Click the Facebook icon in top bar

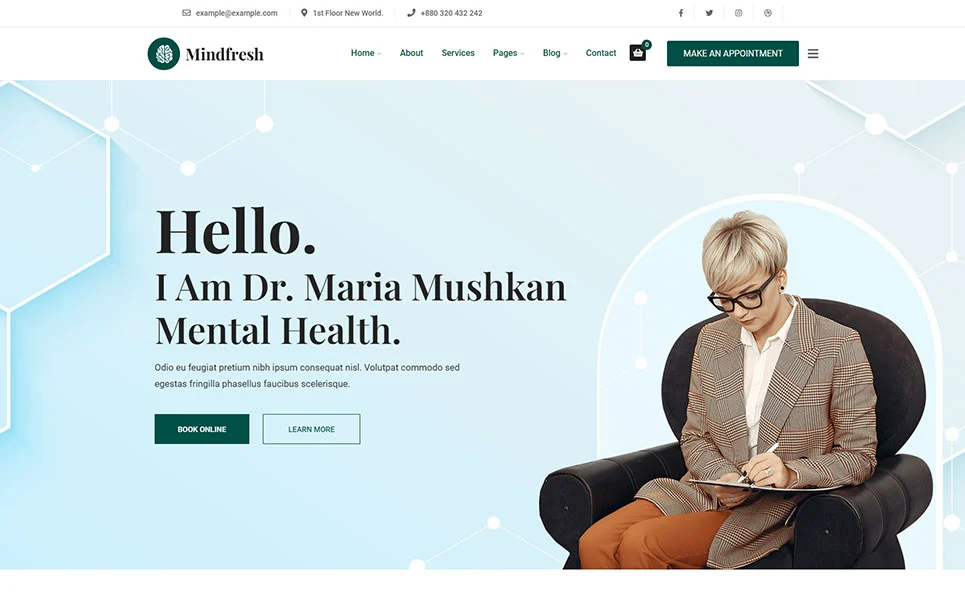coord(681,13)
